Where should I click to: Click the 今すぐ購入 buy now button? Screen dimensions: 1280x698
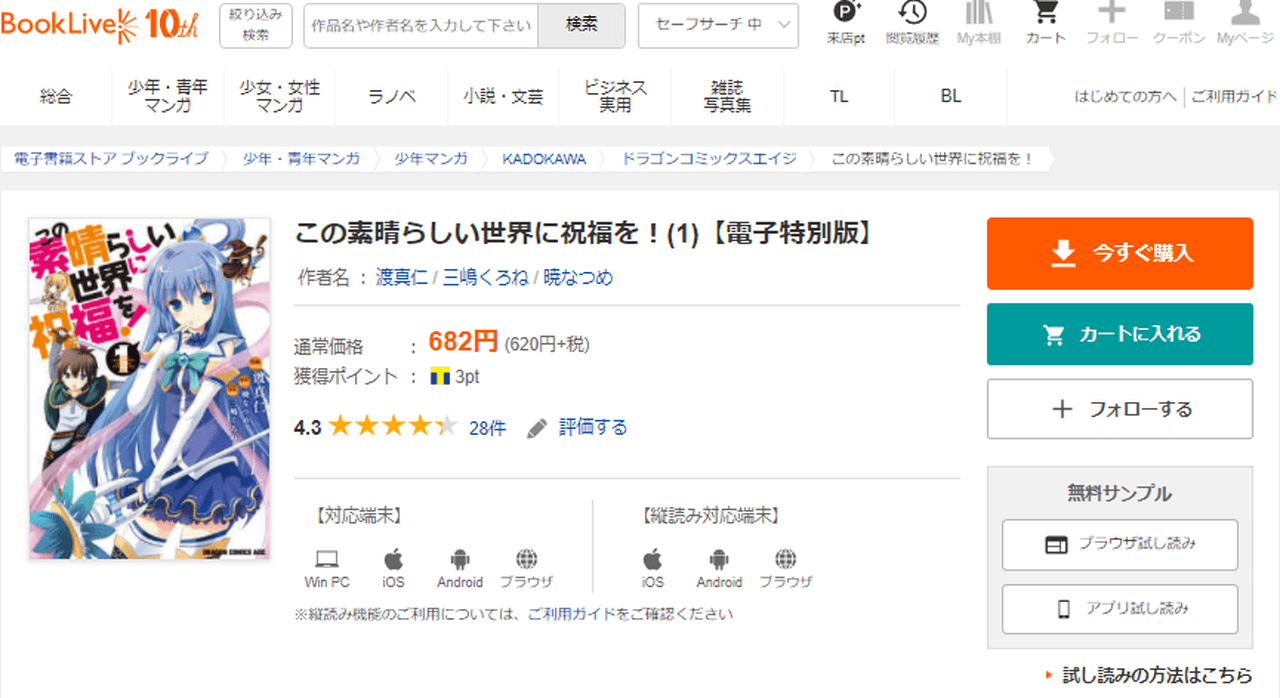(x=1119, y=254)
